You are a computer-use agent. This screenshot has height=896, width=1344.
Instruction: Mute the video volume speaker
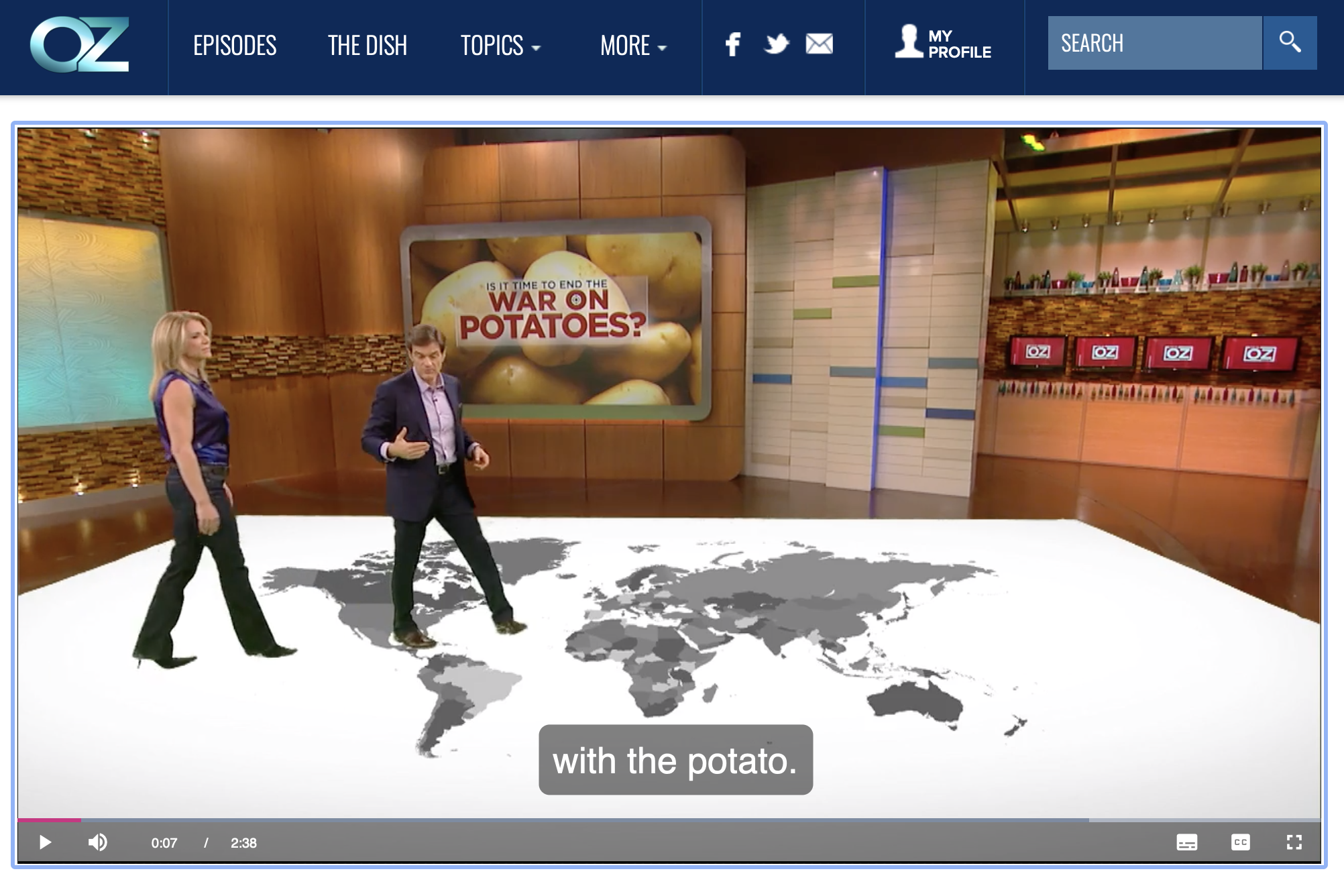[x=98, y=842]
